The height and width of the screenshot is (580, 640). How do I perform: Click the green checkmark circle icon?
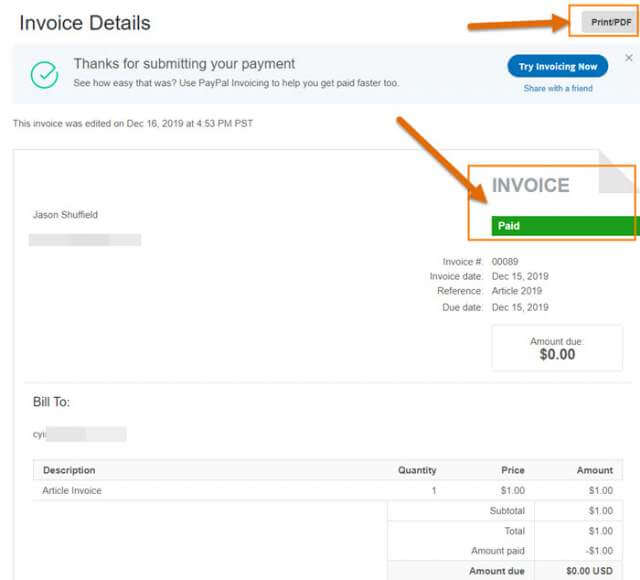[44, 75]
